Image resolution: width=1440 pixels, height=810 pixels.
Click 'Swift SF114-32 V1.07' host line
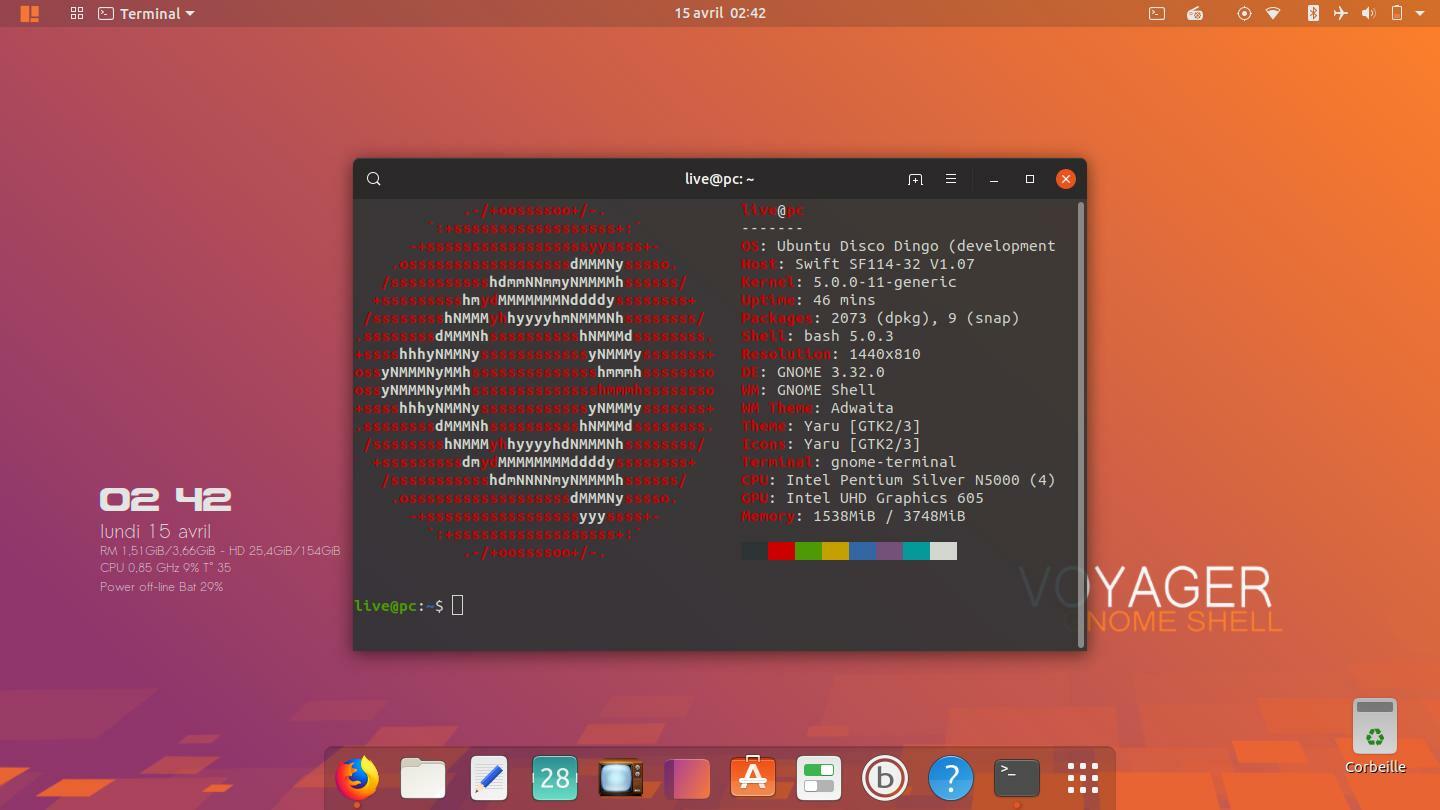[x=884, y=264]
